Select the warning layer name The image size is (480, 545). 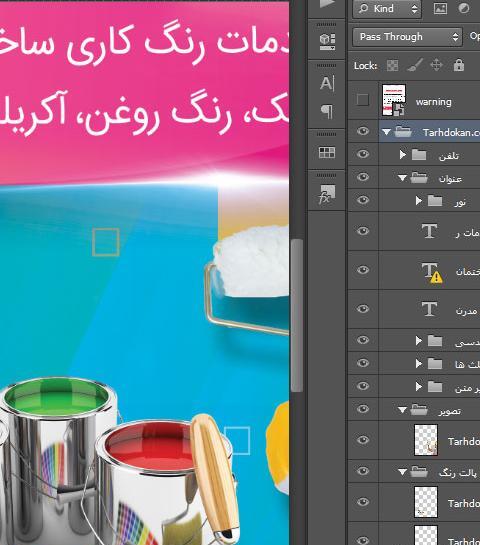pyautogui.click(x=433, y=102)
